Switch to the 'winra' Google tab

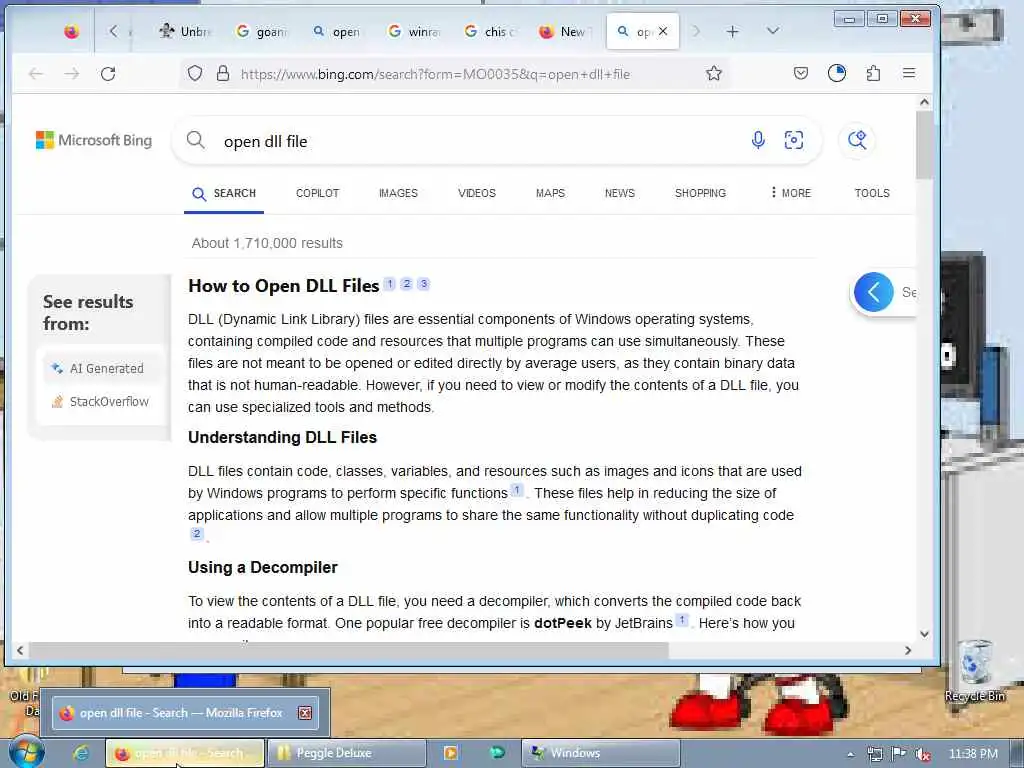414,31
